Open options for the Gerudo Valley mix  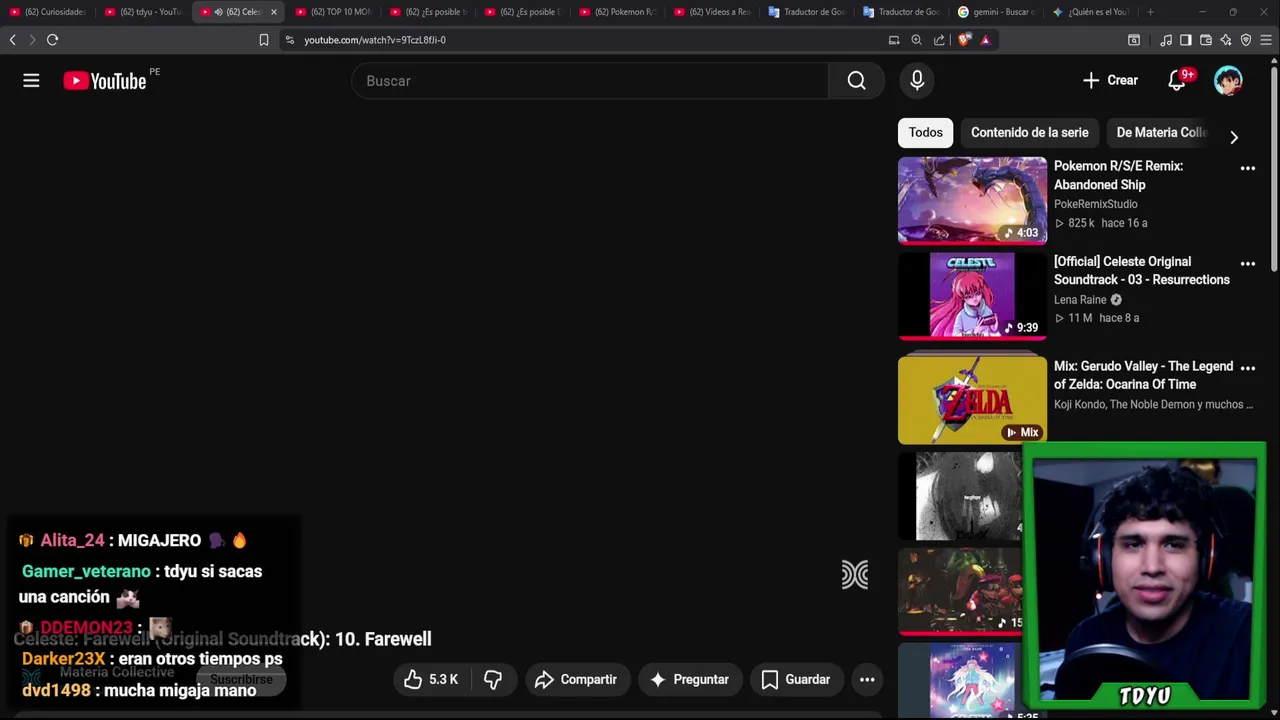click(x=1247, y=368)
